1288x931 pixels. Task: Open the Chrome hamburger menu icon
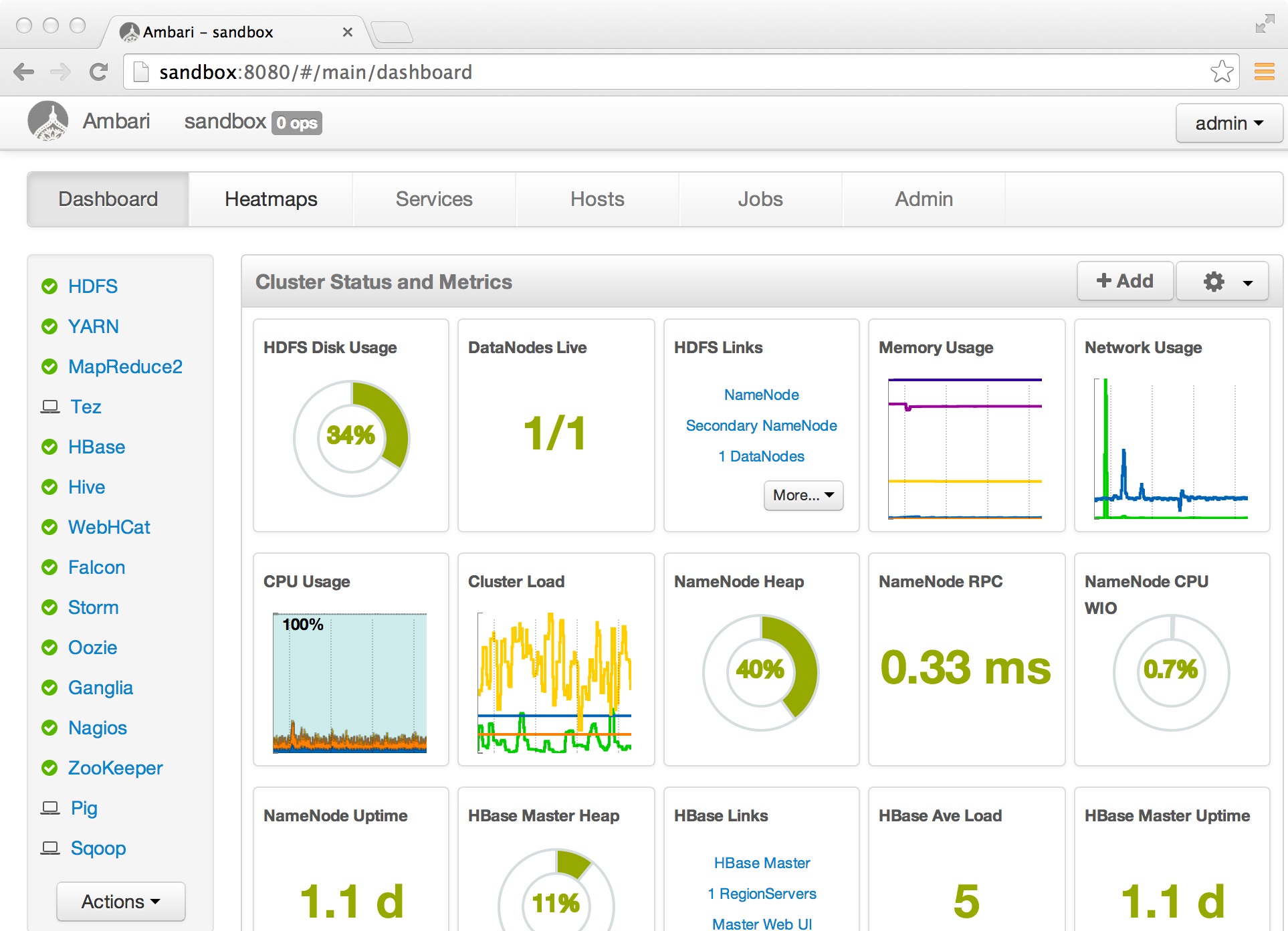click(1263, 72)
